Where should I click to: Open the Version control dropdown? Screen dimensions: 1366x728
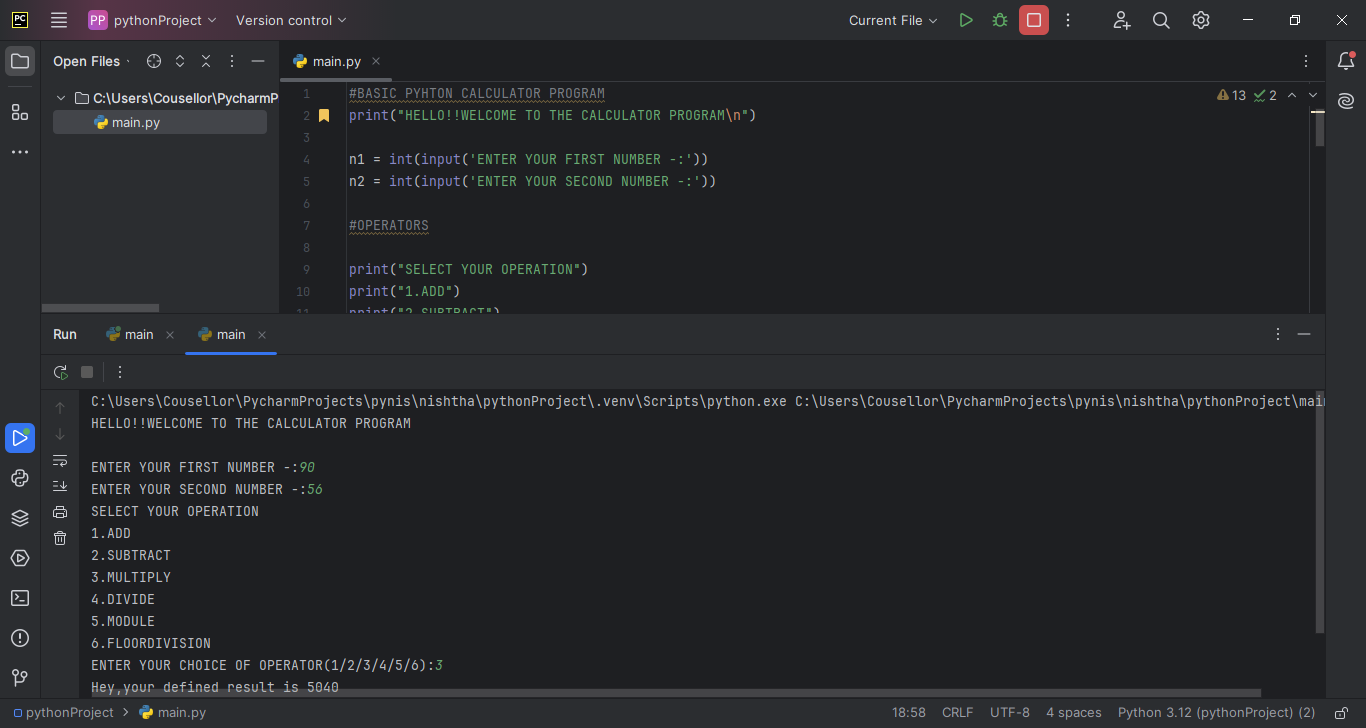click(291, 20)
